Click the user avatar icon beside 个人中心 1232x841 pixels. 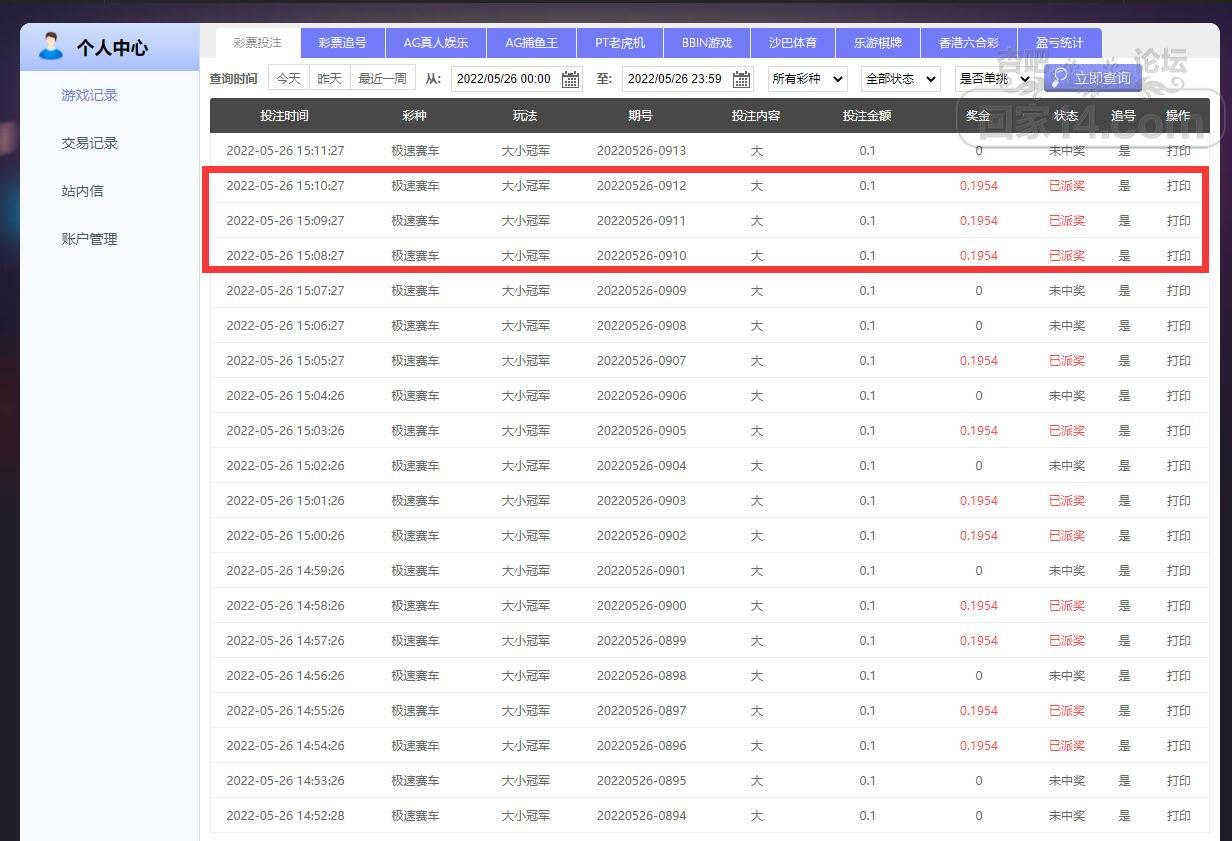[50, 46]
